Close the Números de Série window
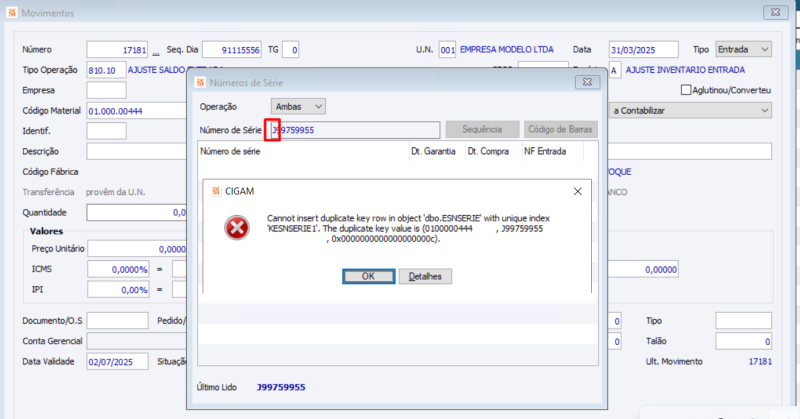Screen dimensions: 800x419 click(x=587, y=82)
